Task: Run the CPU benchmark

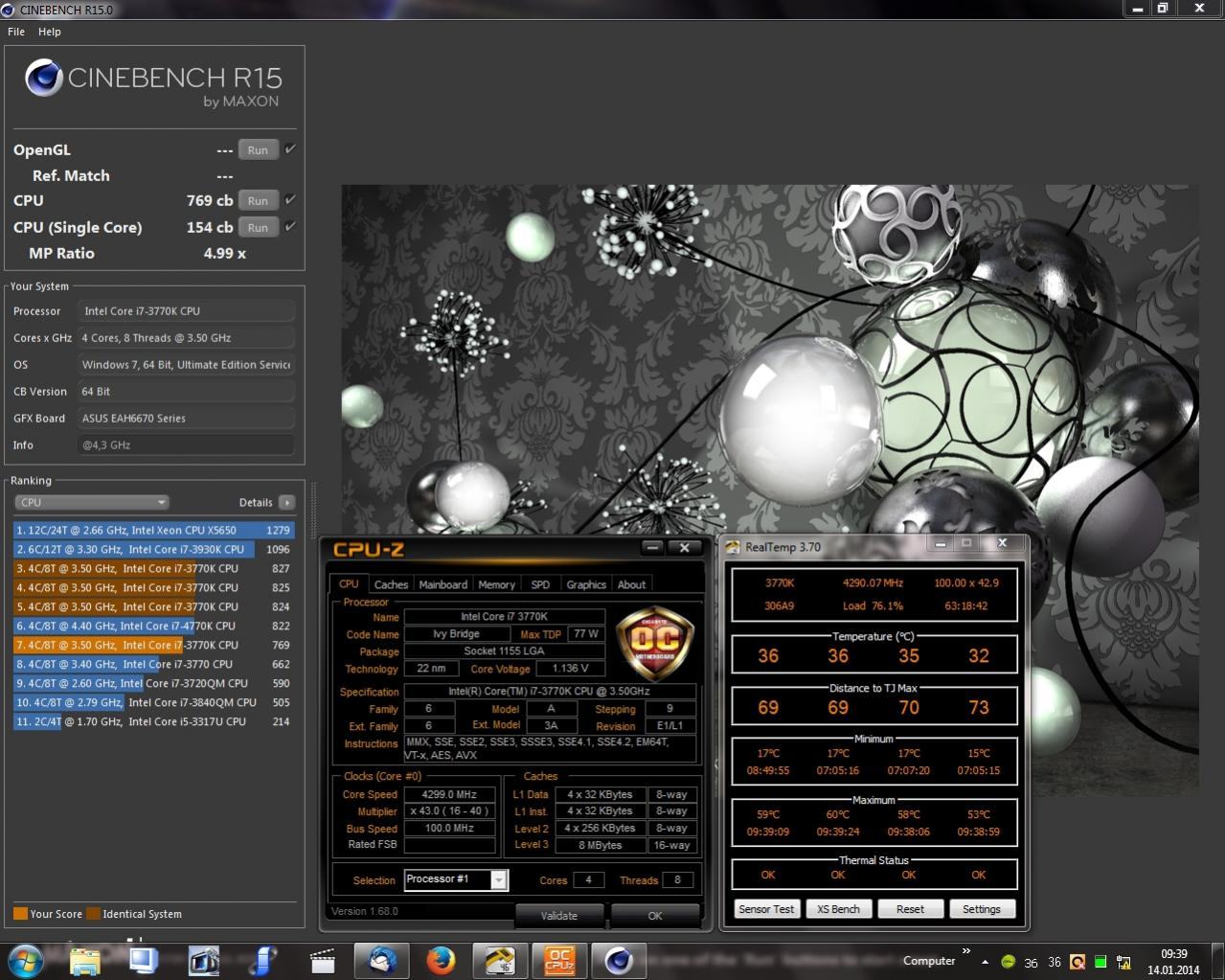Action: 258,200
